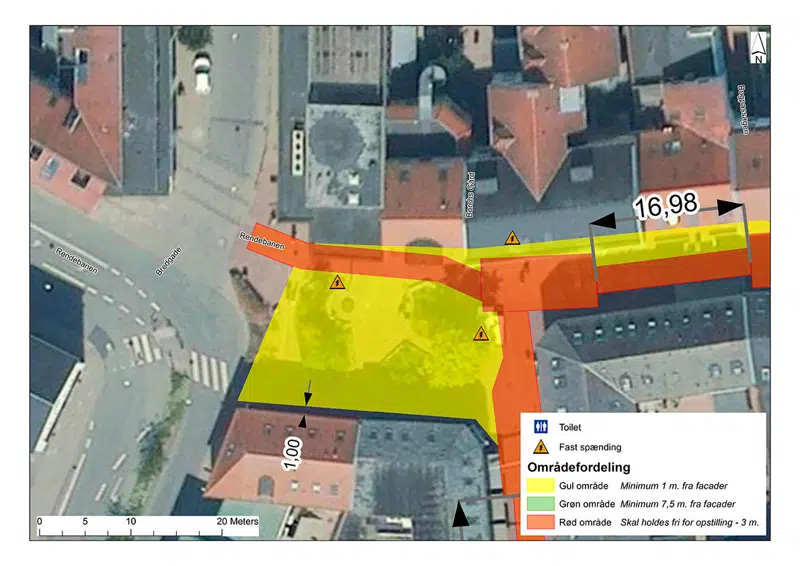The image size is (800, 566).
Task: Click the warning icon at yellow area's right edge
Action: tap(480, 334)
